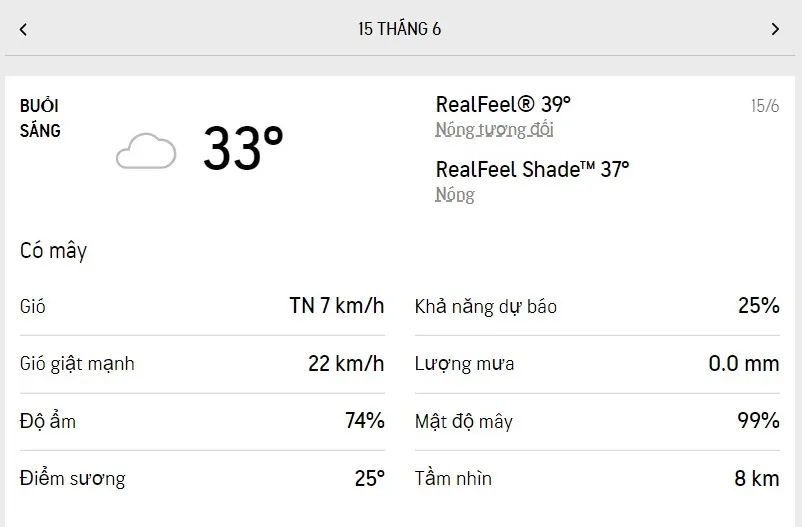Select the Khả năng dự báo row

pyautogui.click(x=597, y=306)
